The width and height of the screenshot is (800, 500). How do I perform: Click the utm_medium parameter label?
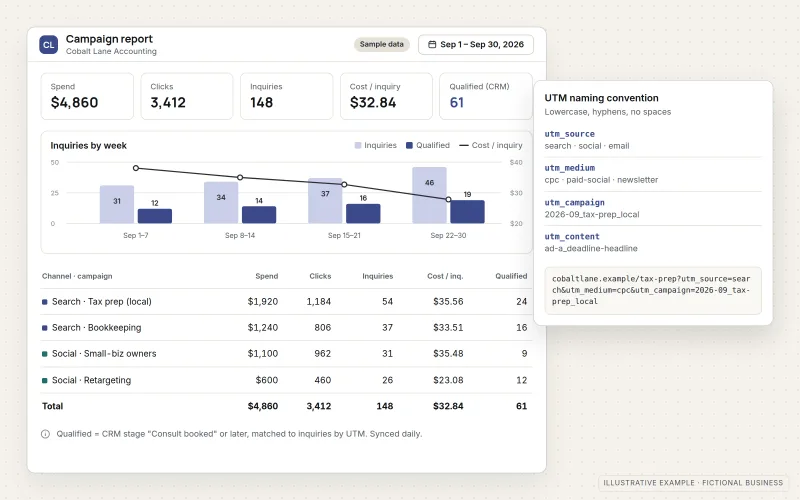tap(569, 168)
